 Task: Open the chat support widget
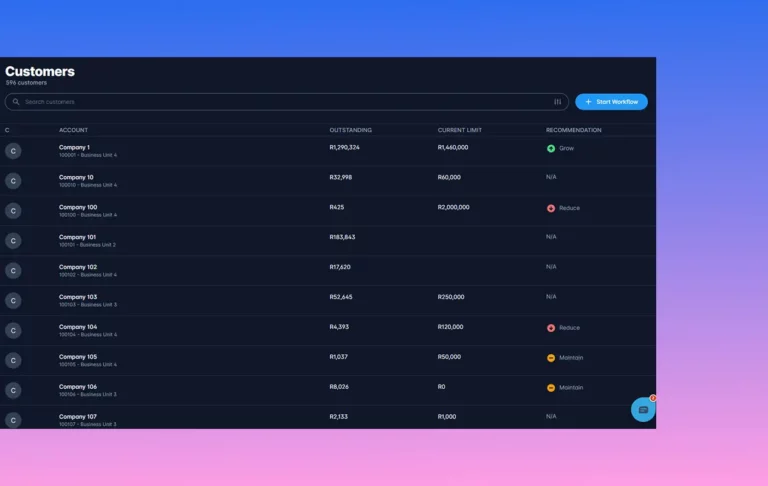click(x=643, y=410)
